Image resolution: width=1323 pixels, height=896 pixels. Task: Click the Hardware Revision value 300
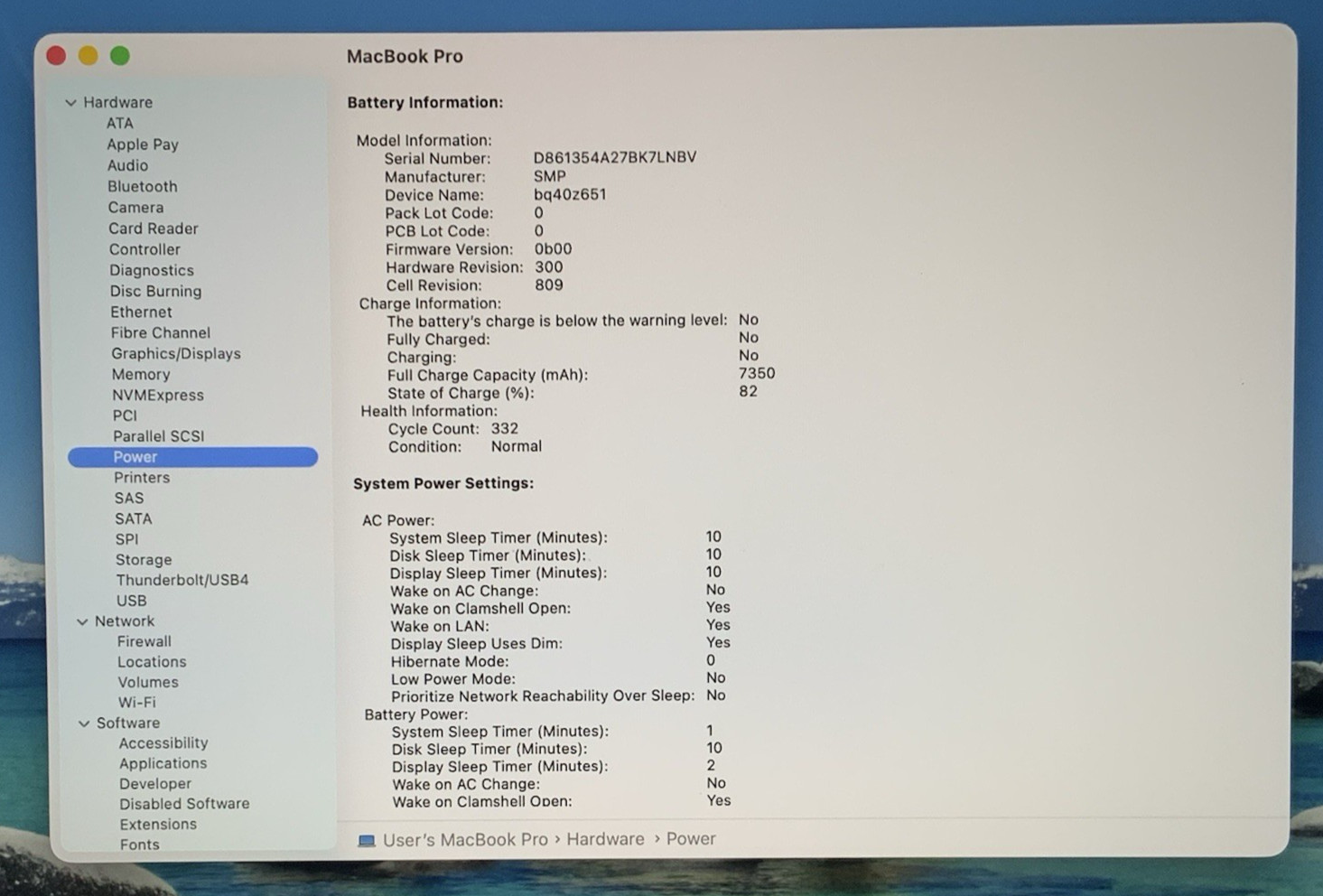(x=548, y=267)
